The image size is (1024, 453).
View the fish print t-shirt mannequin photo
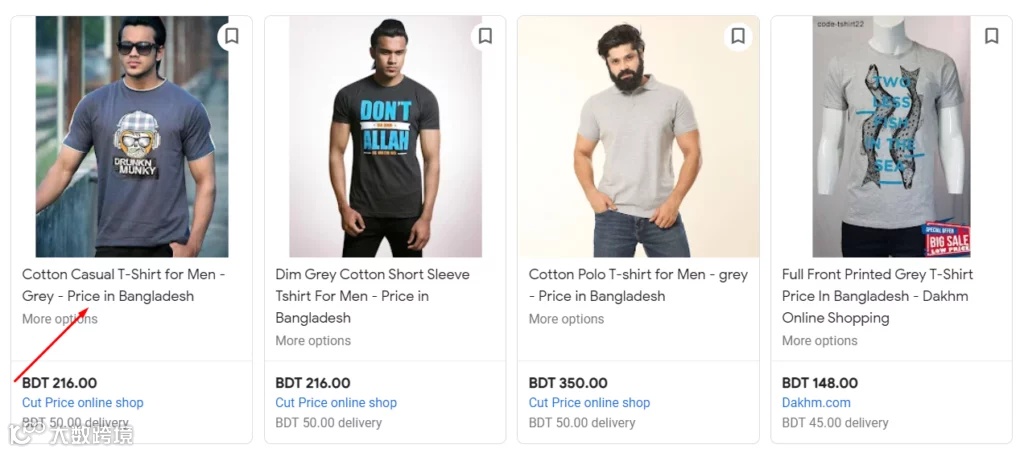[x=891, y=137]
